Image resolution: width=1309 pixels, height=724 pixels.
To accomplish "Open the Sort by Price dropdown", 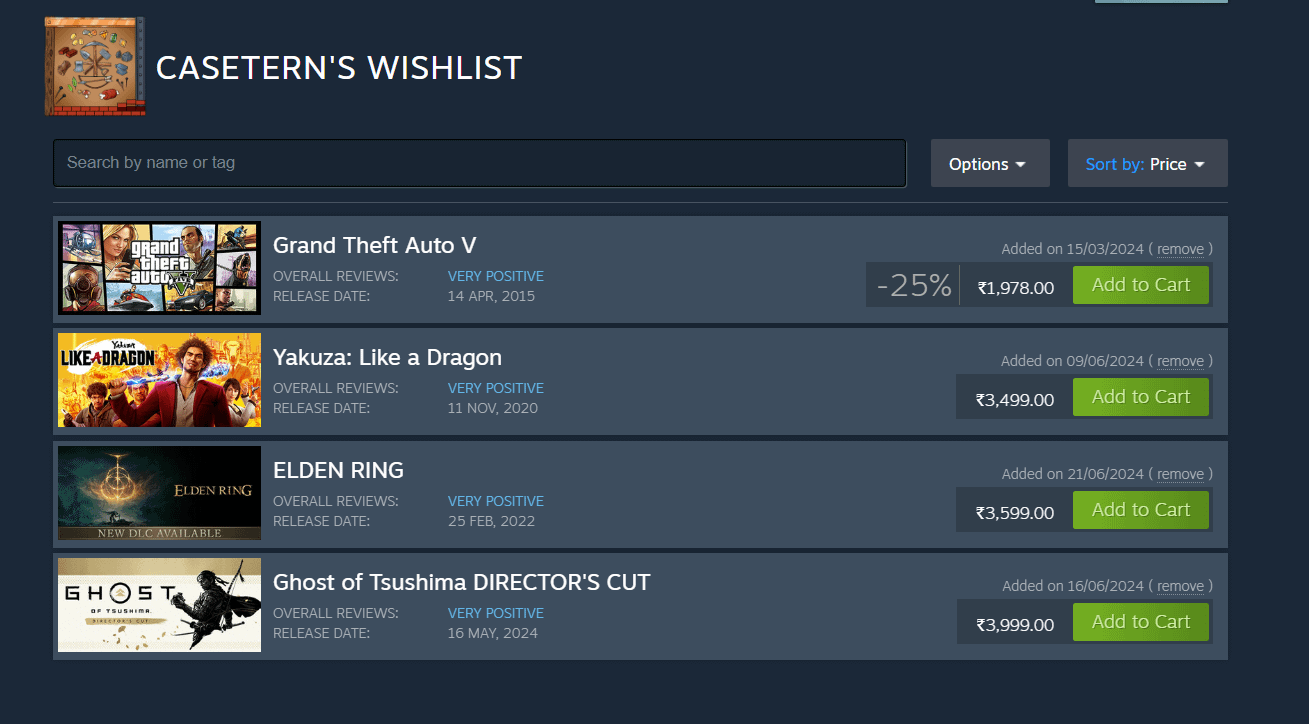I will 1146,164.
